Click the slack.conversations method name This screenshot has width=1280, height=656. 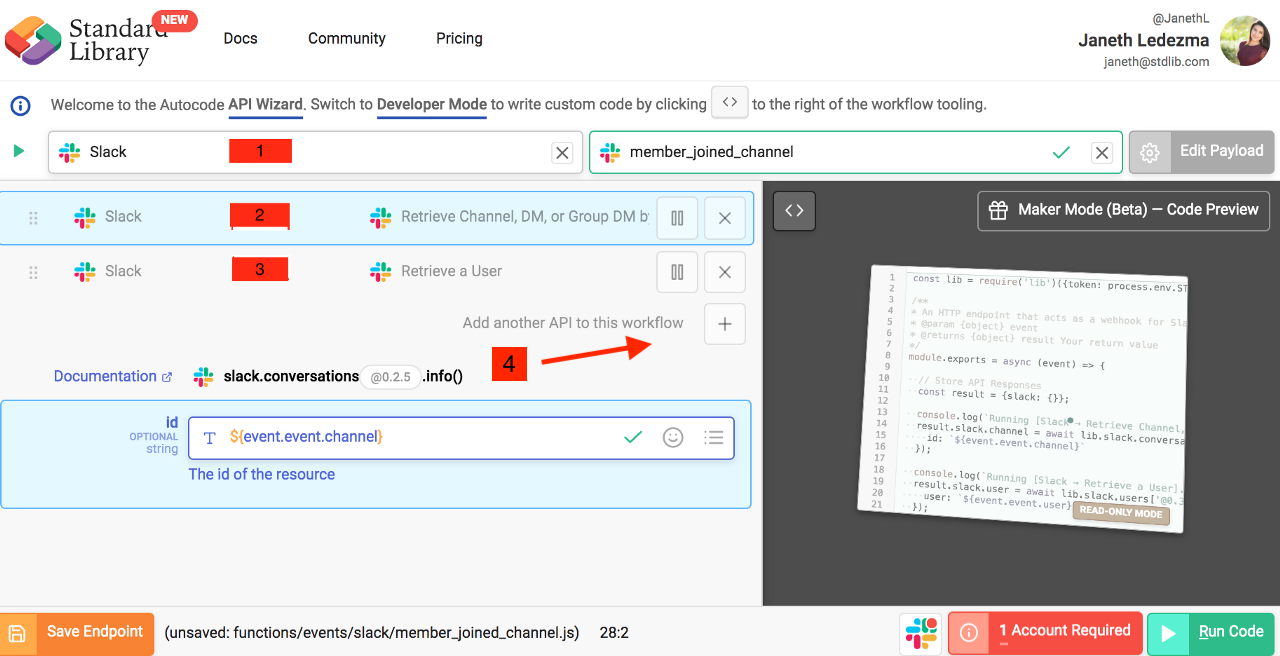[x=291, y=376]
